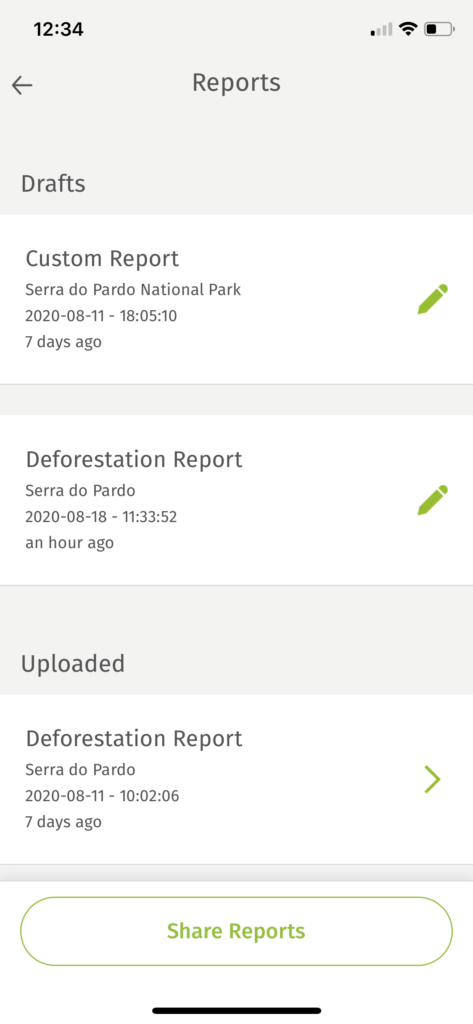The image size is (473, 1024).
Task: Tap the Uploaded section header
Action: click(73, 664)
